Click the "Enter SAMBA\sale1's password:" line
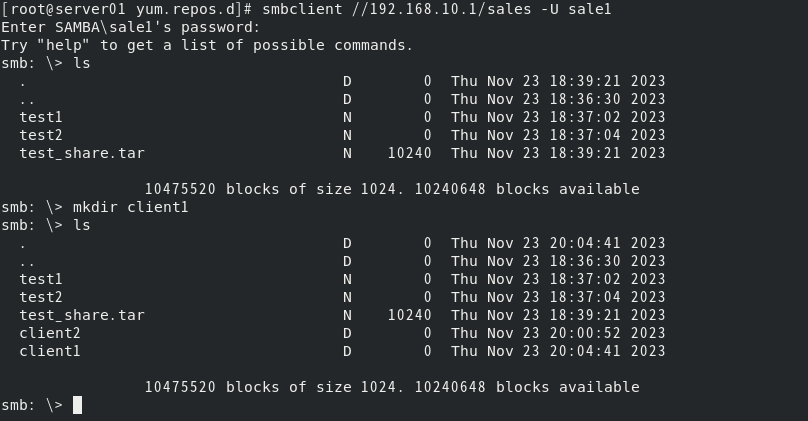808x421 pixels. point(130,27)
